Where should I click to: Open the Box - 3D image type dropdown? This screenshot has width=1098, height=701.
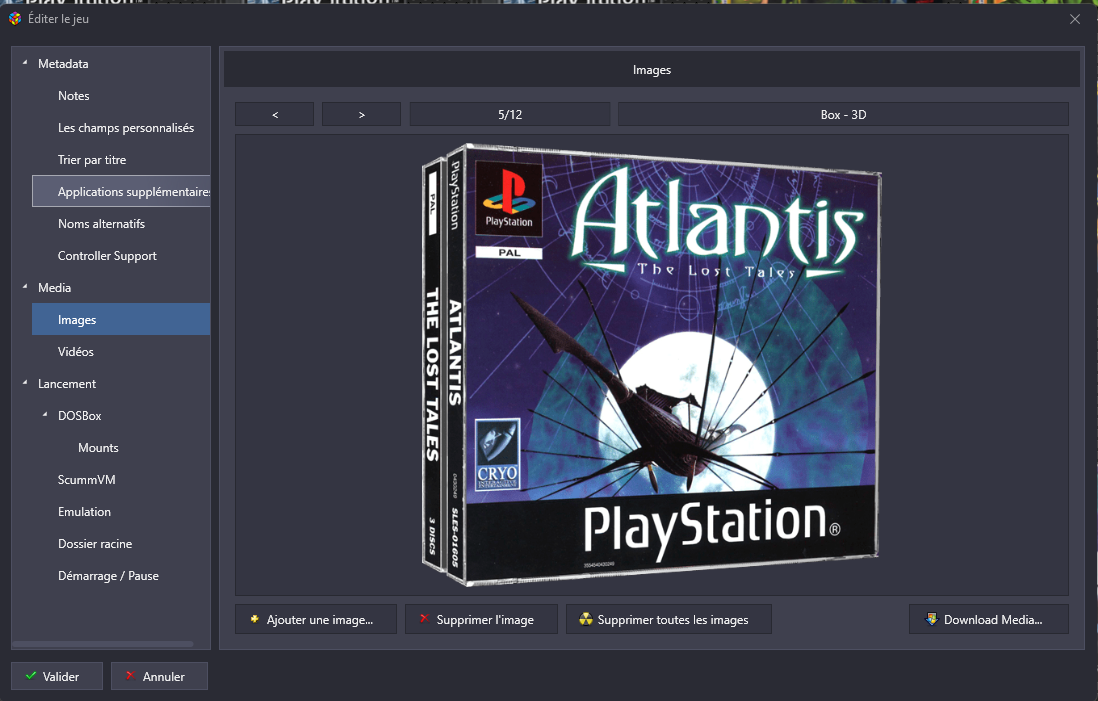coord(843,114)
